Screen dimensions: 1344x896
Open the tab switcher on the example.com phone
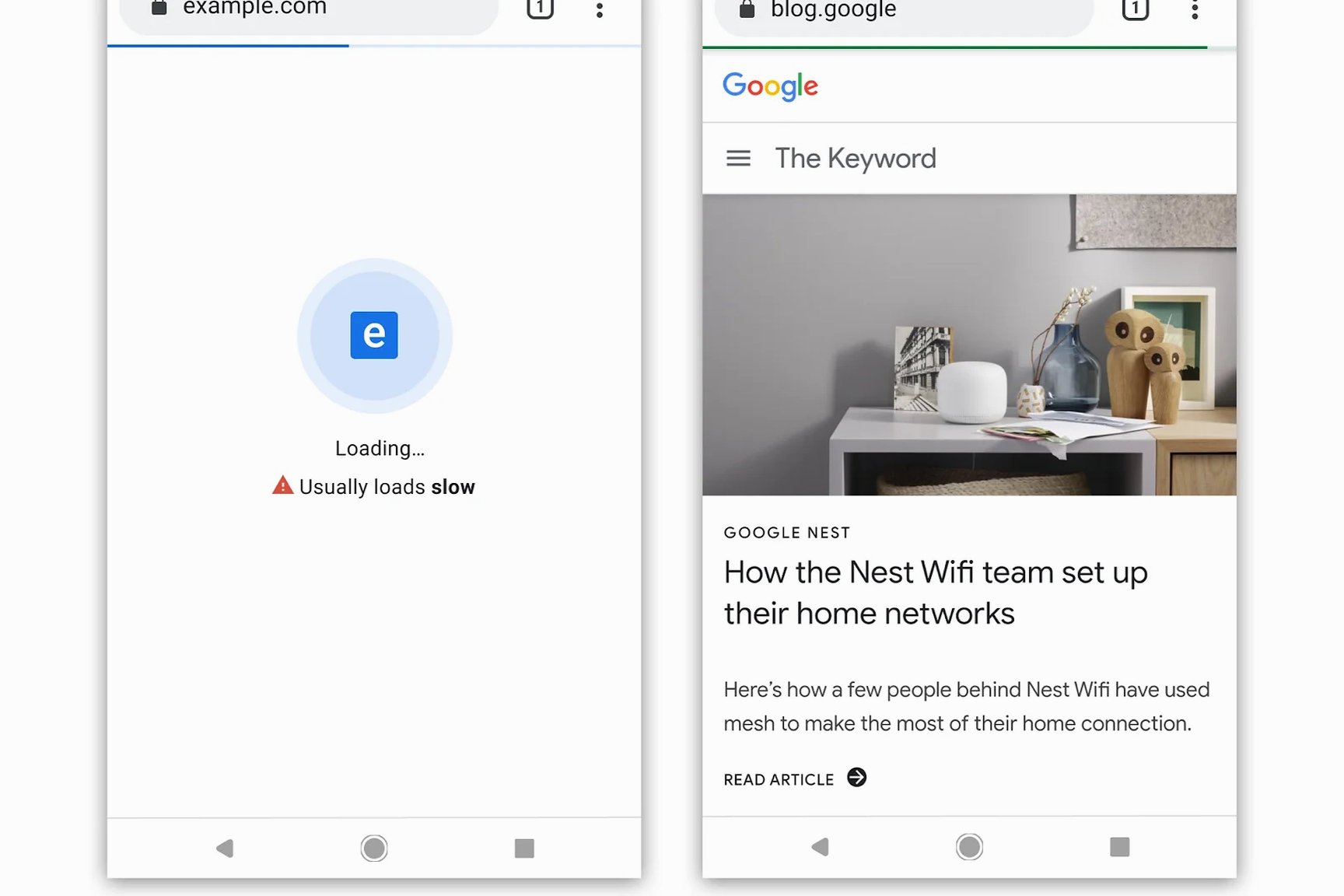pos(540,9)
